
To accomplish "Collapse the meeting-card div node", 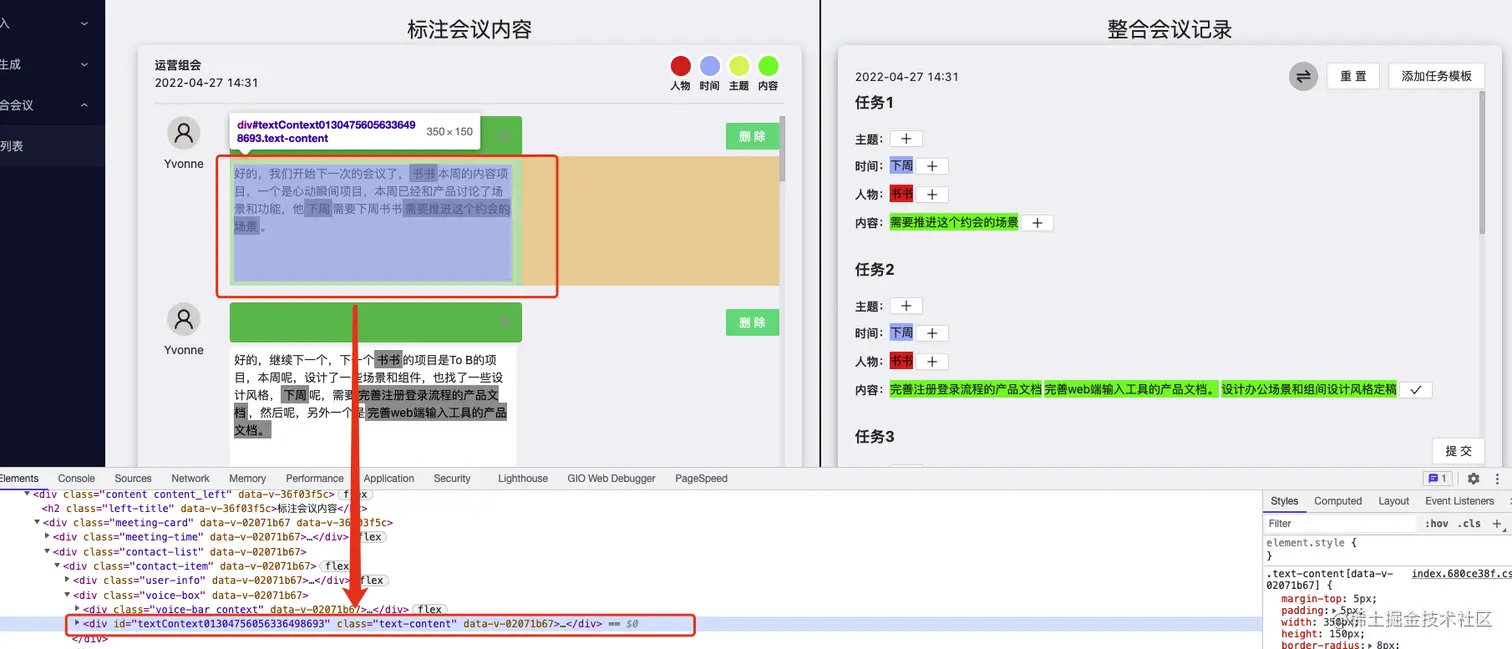I will (37, 522).
